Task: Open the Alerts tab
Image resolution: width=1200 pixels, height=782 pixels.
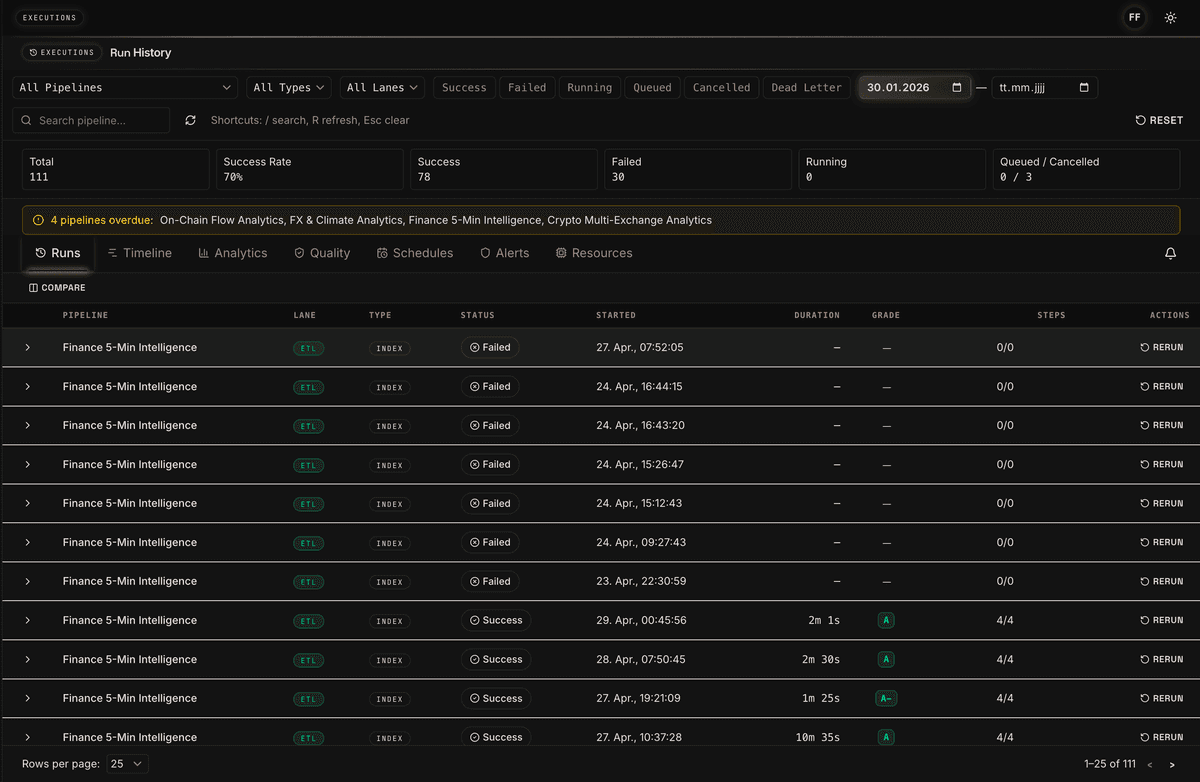Action: [x=505, y=254]
